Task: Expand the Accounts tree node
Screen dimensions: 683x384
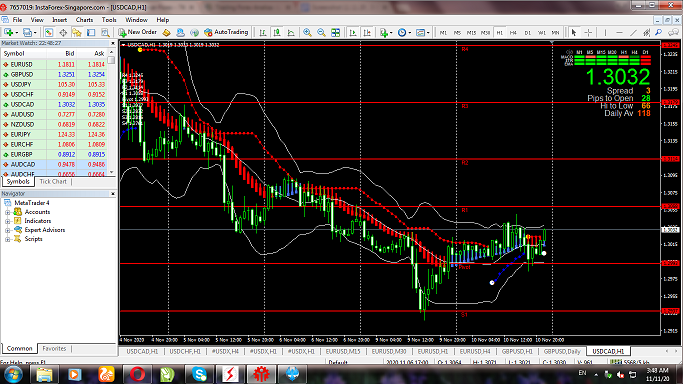Action: point(7,212)
